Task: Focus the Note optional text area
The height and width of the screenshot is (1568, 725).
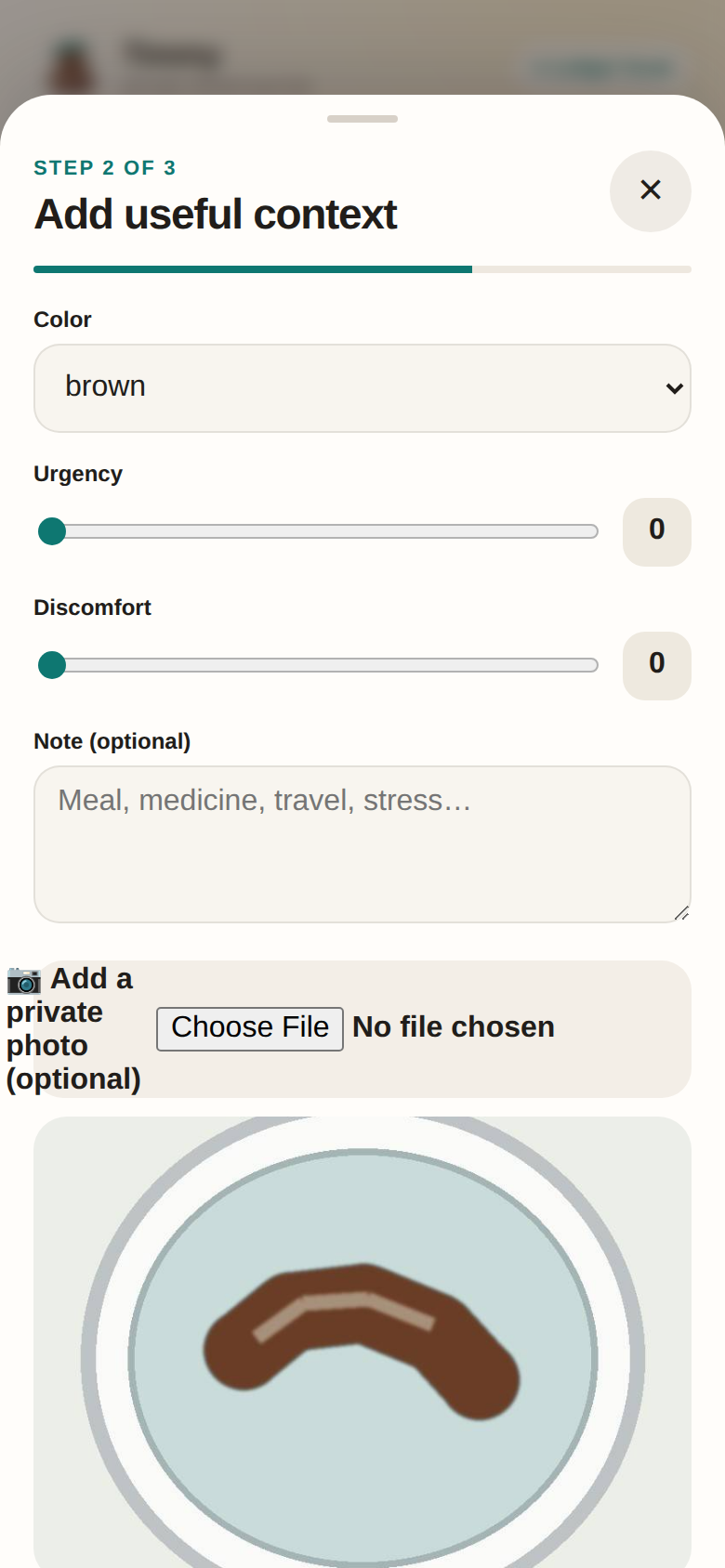Action: click(362, 844)
